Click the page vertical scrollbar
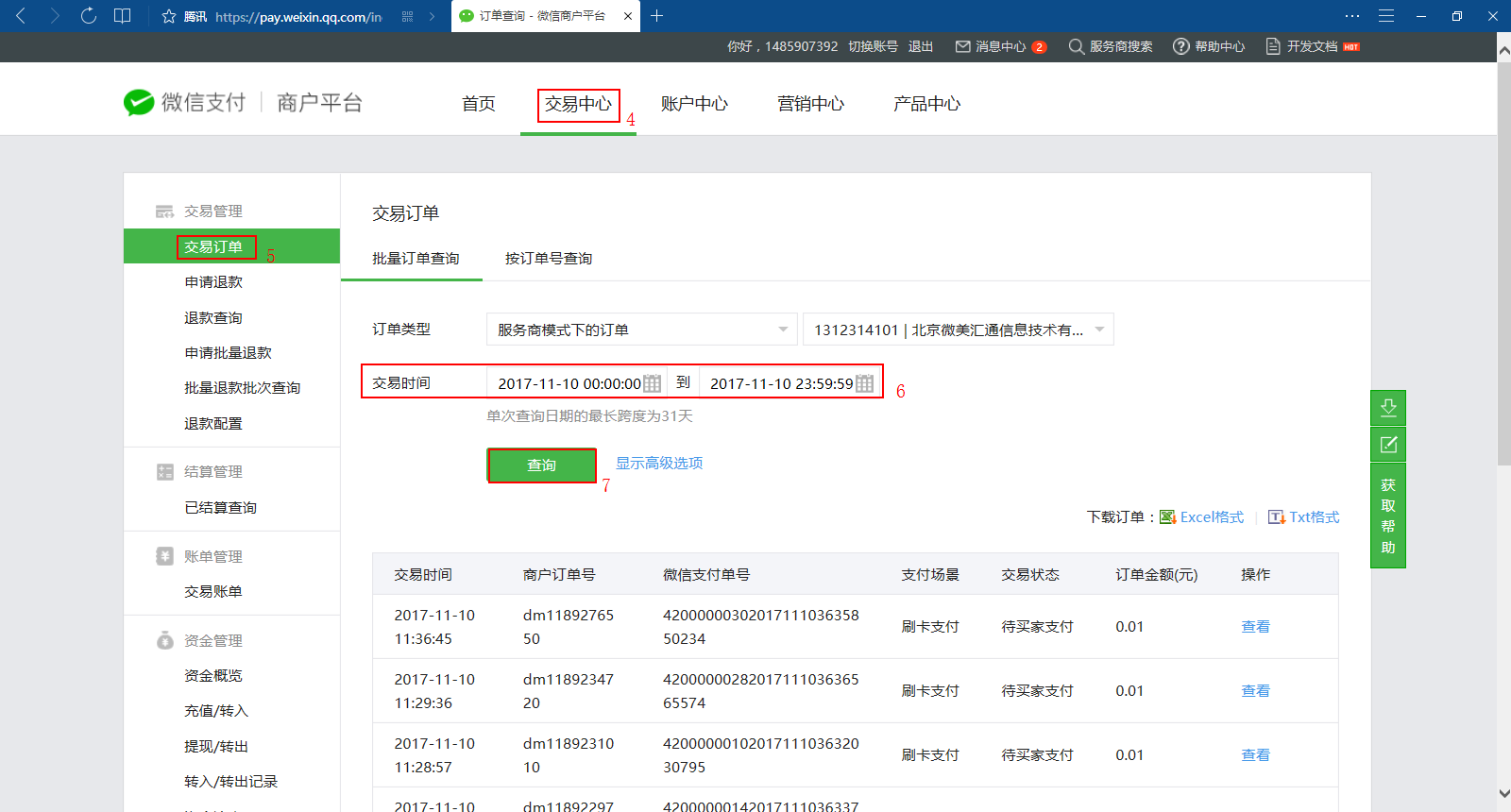 click(x=1503, y=264)
